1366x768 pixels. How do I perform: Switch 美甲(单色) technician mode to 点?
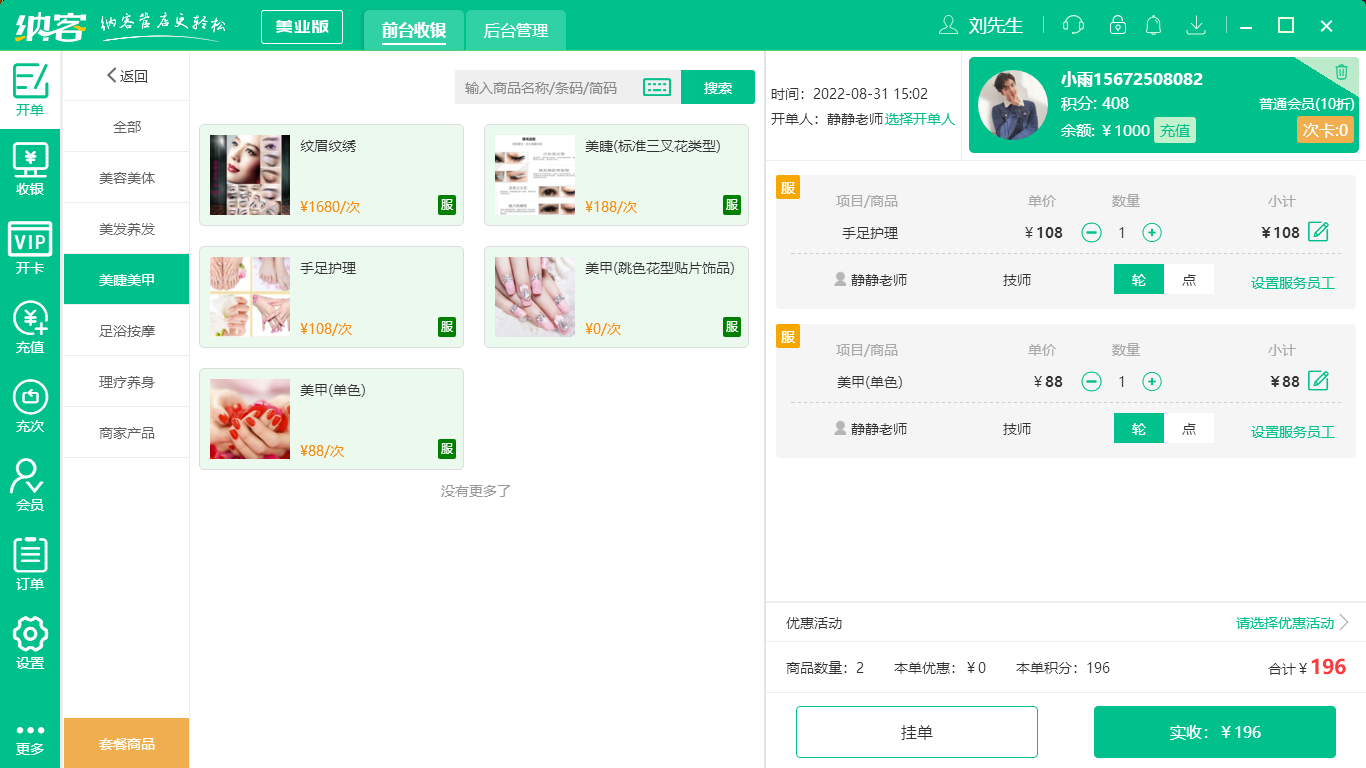pyautogui.click(x=1190, y=428)
